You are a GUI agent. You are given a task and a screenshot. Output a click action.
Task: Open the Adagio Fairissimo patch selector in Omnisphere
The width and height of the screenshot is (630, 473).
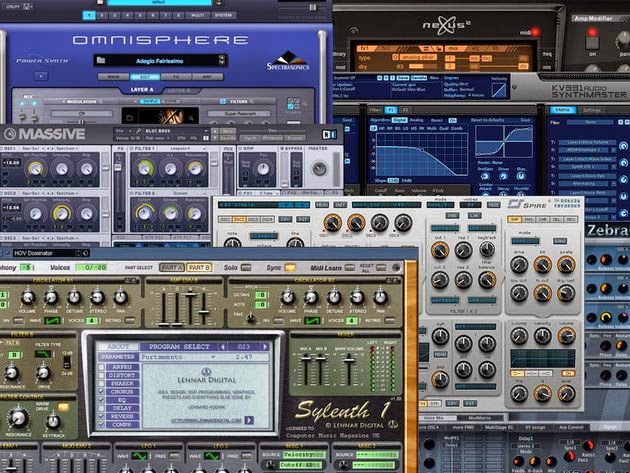pyautogui.click(x=160, y=61)
